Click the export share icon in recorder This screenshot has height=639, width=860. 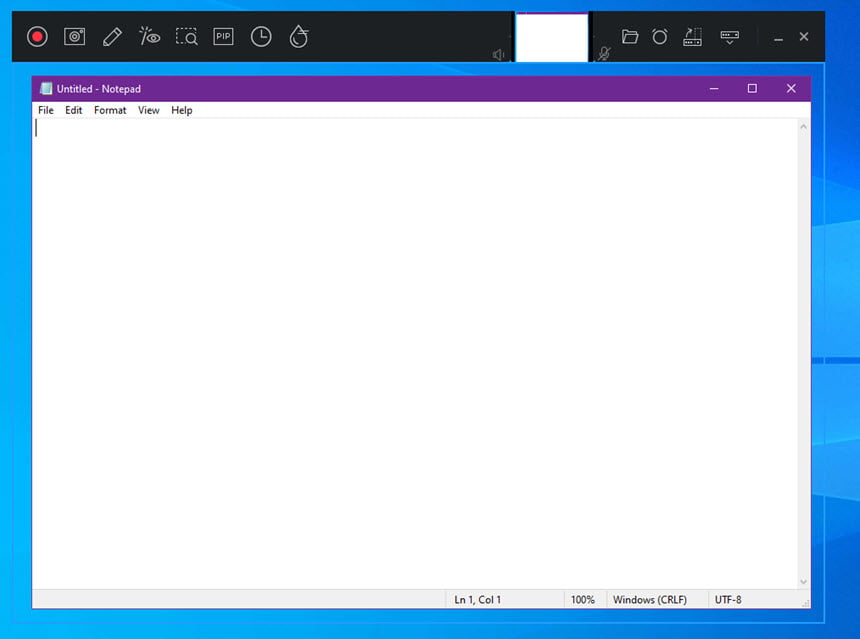click(x=692, y=37)
